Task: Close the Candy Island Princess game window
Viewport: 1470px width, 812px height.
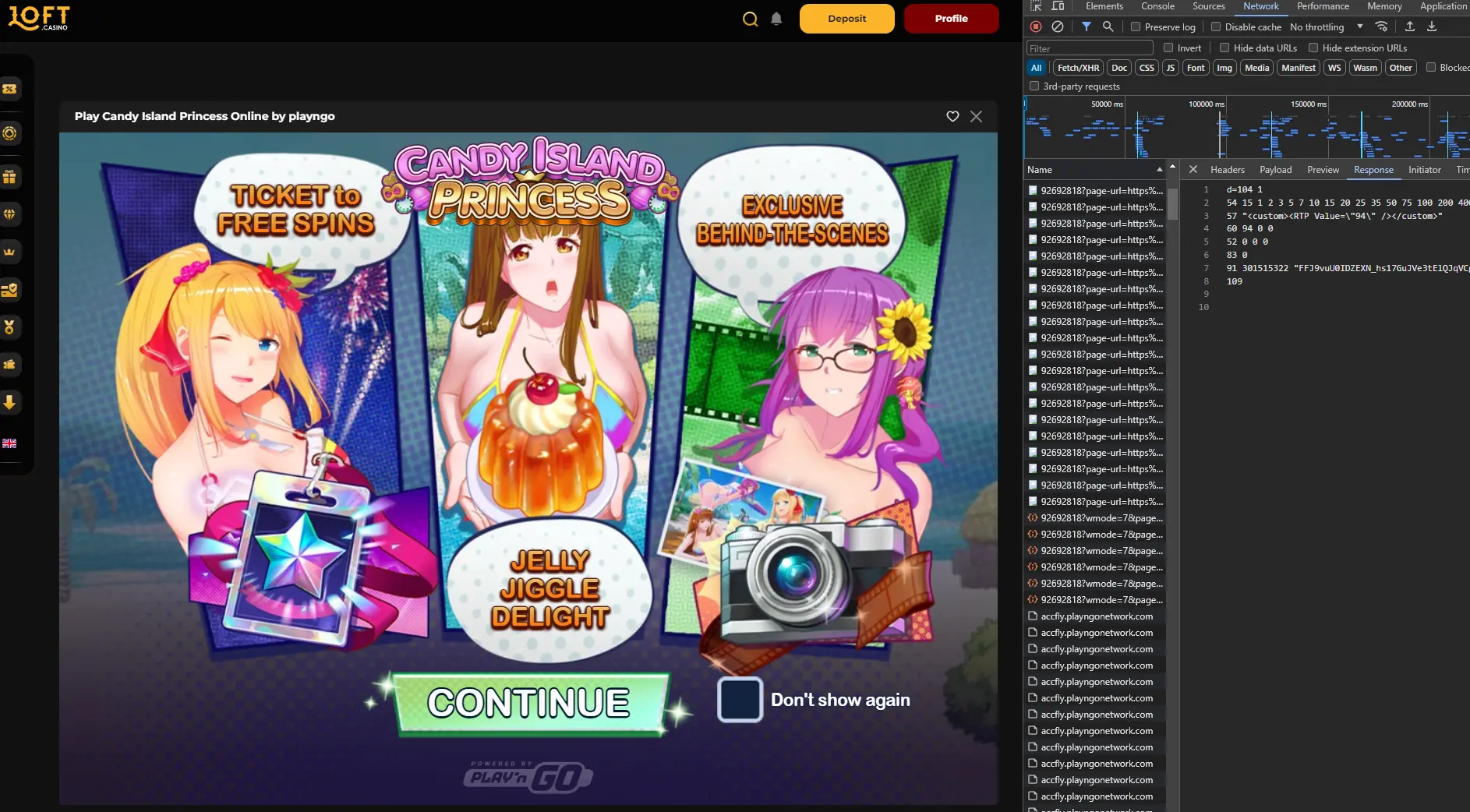Action: [x=976, y=116]
